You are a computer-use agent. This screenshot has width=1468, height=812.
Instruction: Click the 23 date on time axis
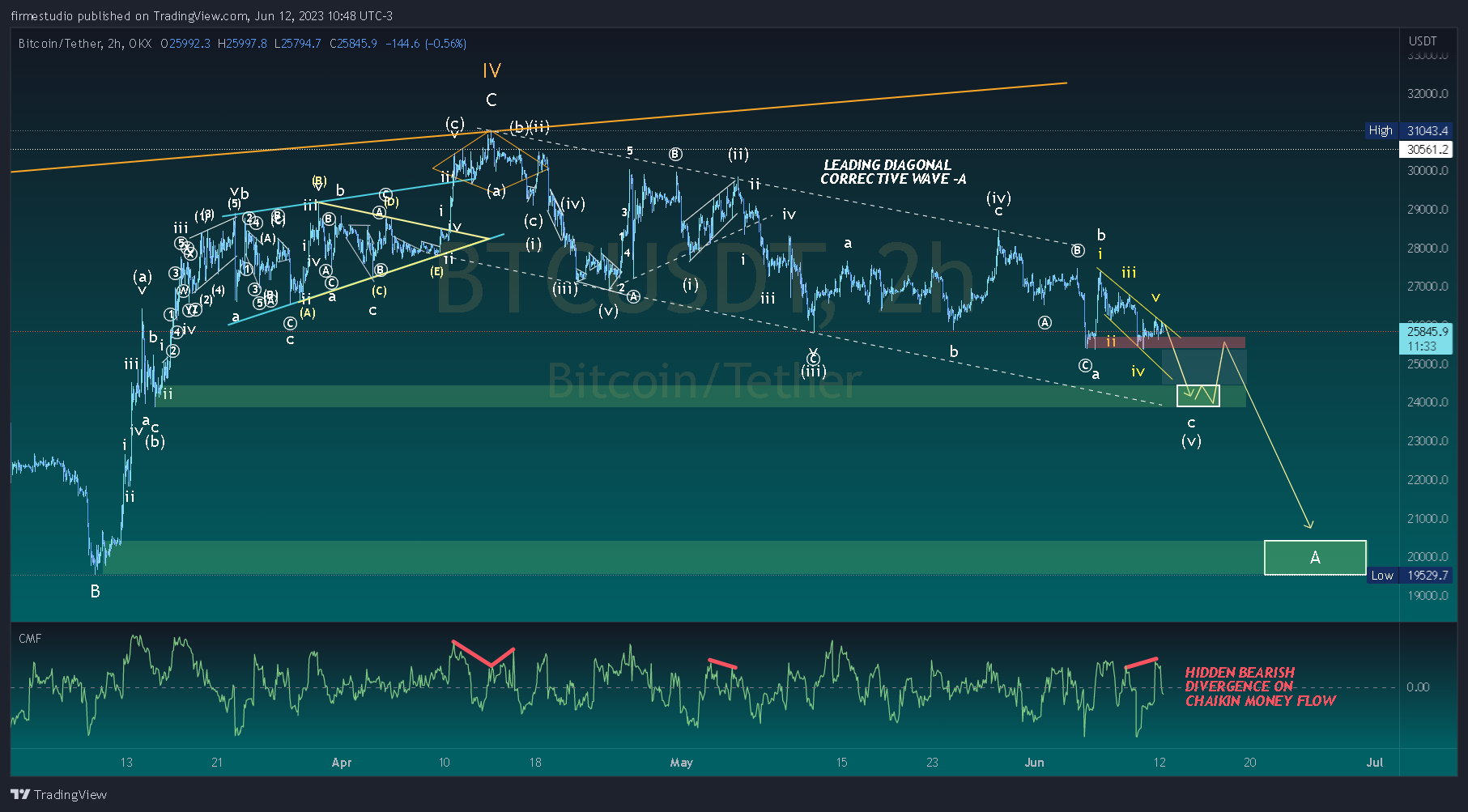pyautogui.click(x=933, y=763)
